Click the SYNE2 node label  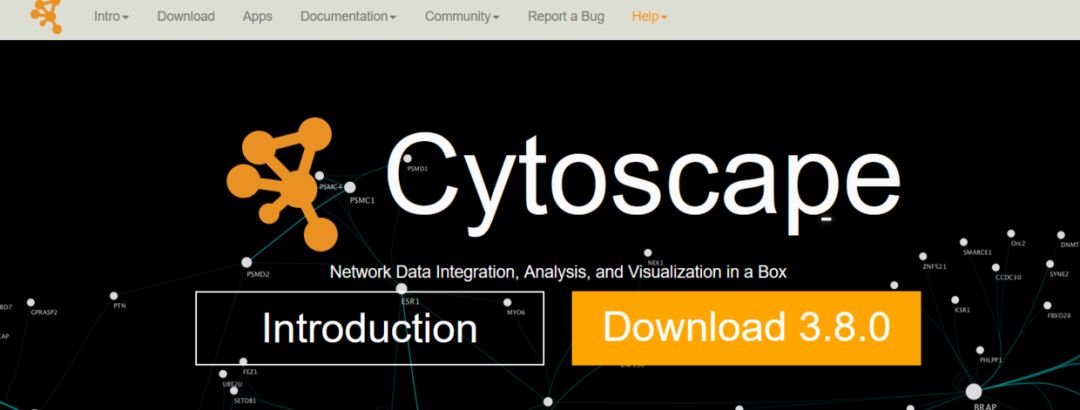pos(1059,274)
